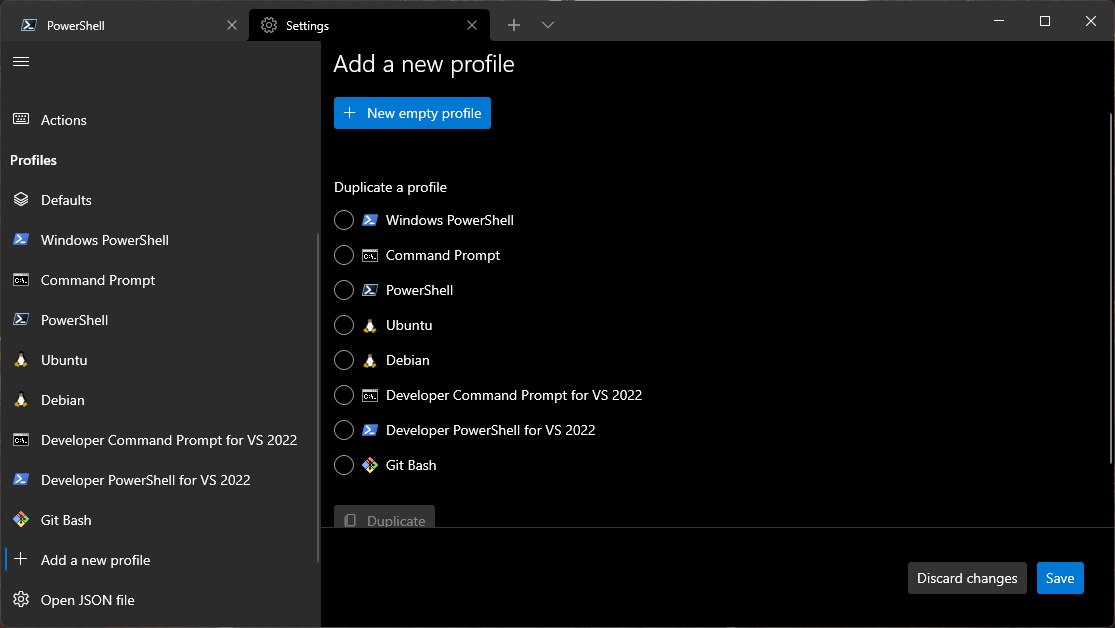Click the New empty profile button
Viewport: 1115px width, 628px height.
point(412,113)
